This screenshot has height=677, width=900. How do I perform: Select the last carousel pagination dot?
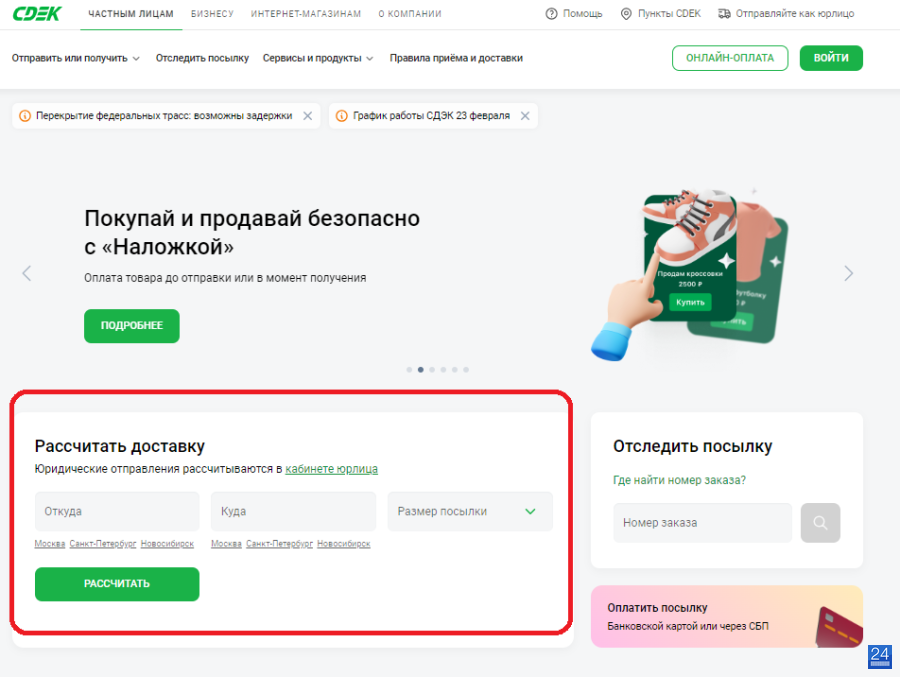click(466, 370)
